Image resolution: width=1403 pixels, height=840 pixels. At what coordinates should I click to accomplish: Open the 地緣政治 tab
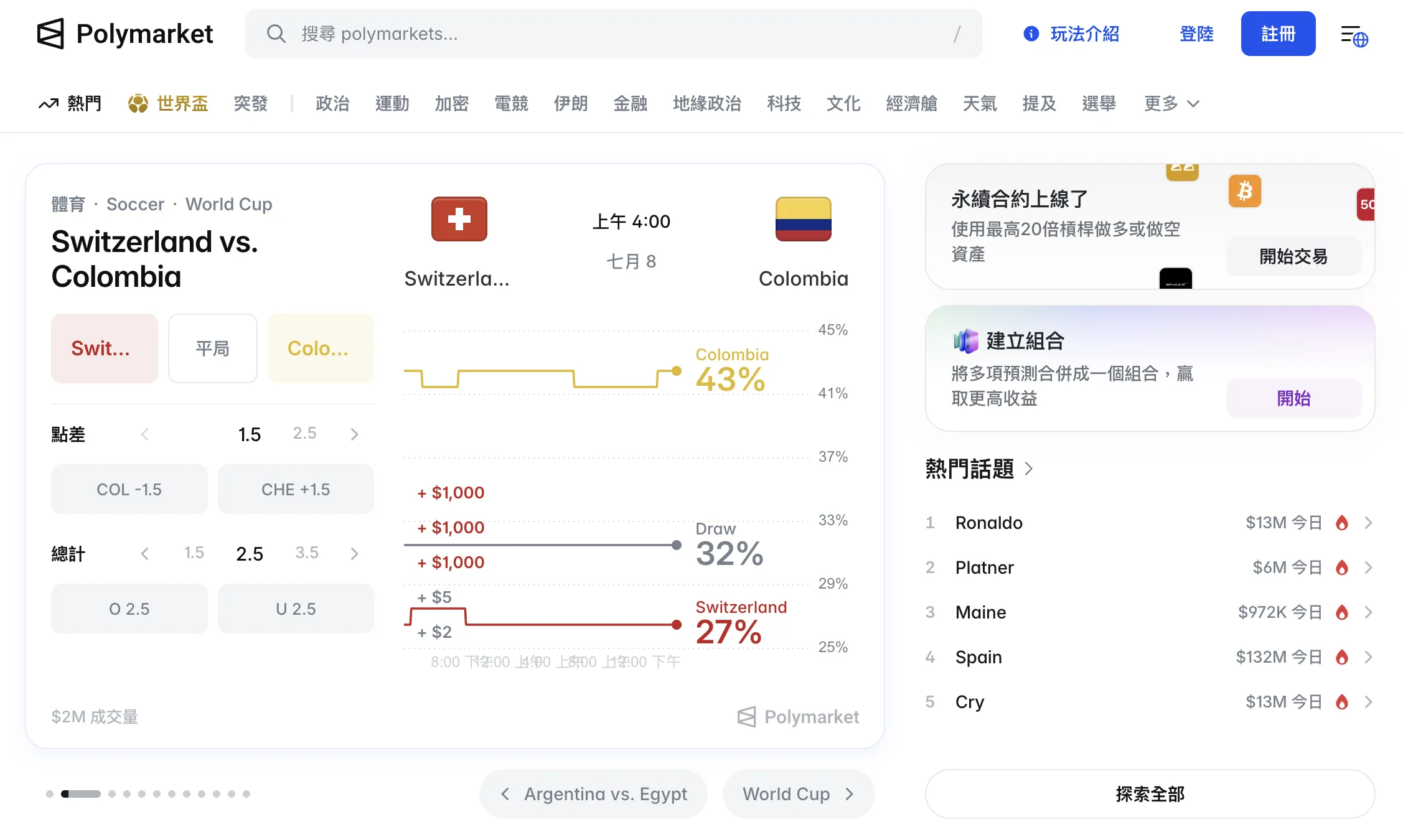pos(707,103)
